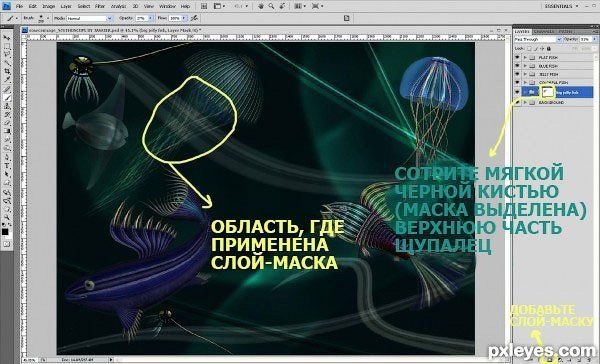The image size is (600, 364).
Task: Open the brush Mode dropdown
Action: 90,18
